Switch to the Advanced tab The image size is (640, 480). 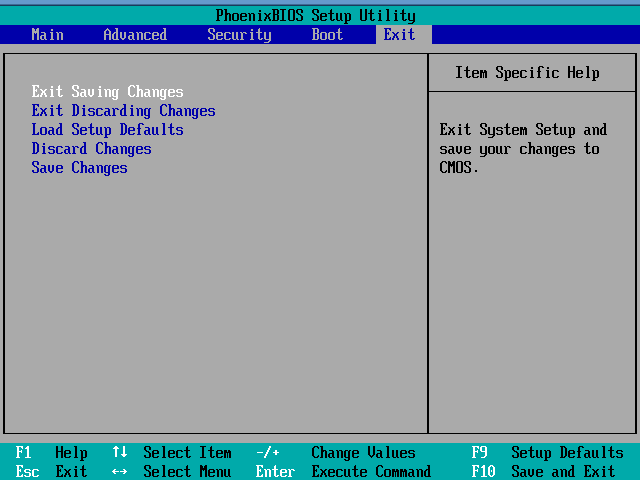click(135, 35)
